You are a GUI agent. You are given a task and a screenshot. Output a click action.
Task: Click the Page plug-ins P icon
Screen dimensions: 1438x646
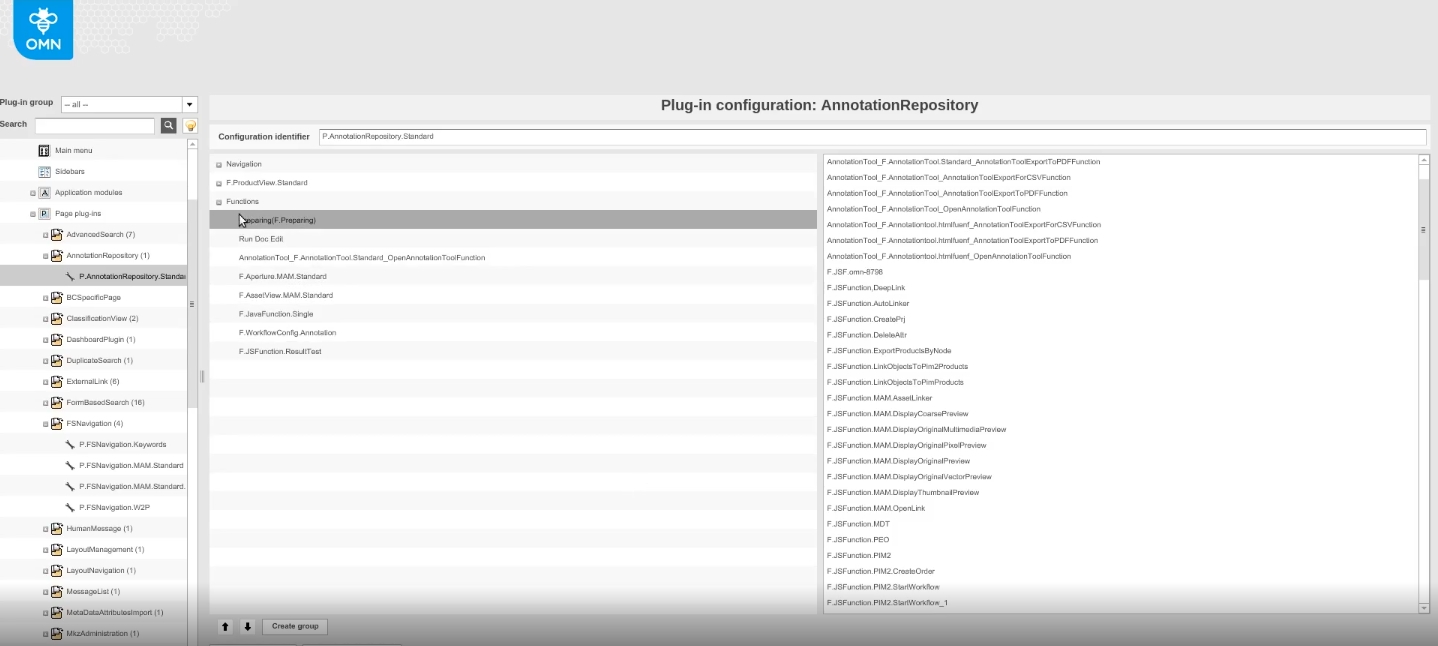coord(44,214)
